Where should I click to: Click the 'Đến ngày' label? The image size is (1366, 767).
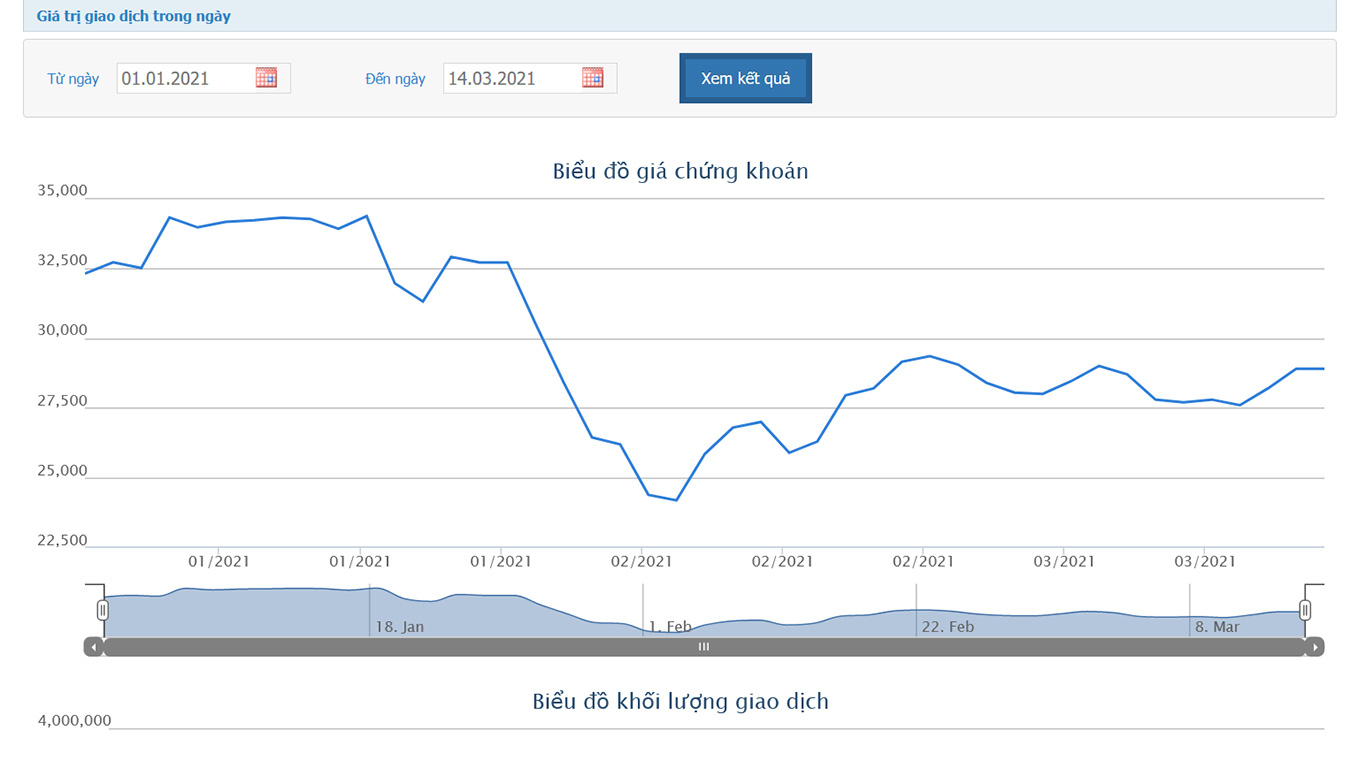click(395, 79)
